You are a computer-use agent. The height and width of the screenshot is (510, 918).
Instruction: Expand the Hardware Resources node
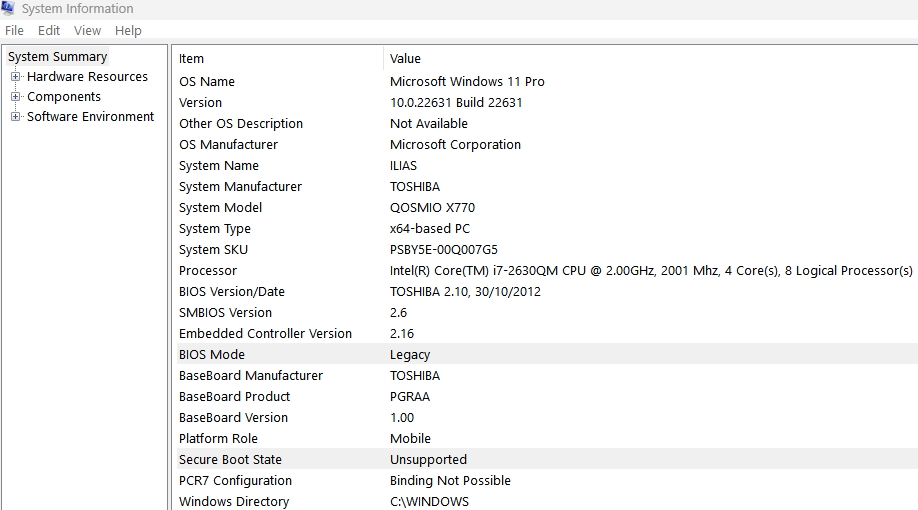16,77
